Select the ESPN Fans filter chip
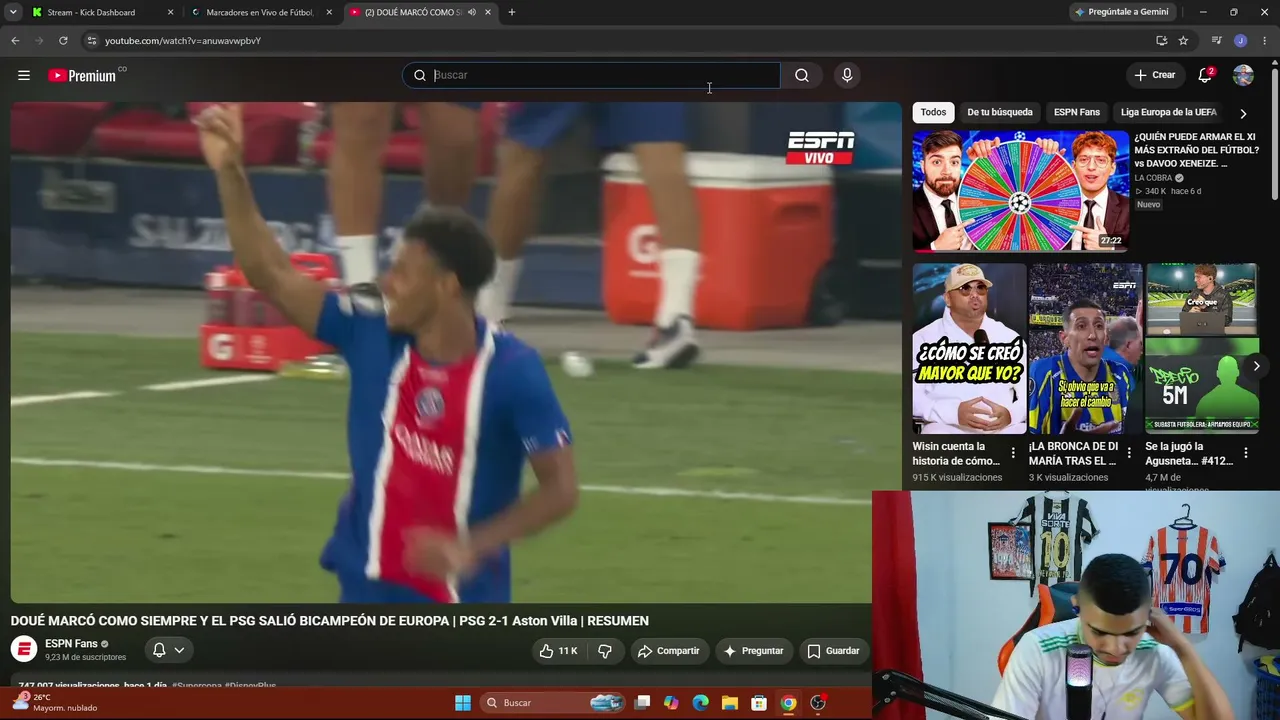The width and height of the screenshot is (1280, 720). point(1077,112)
